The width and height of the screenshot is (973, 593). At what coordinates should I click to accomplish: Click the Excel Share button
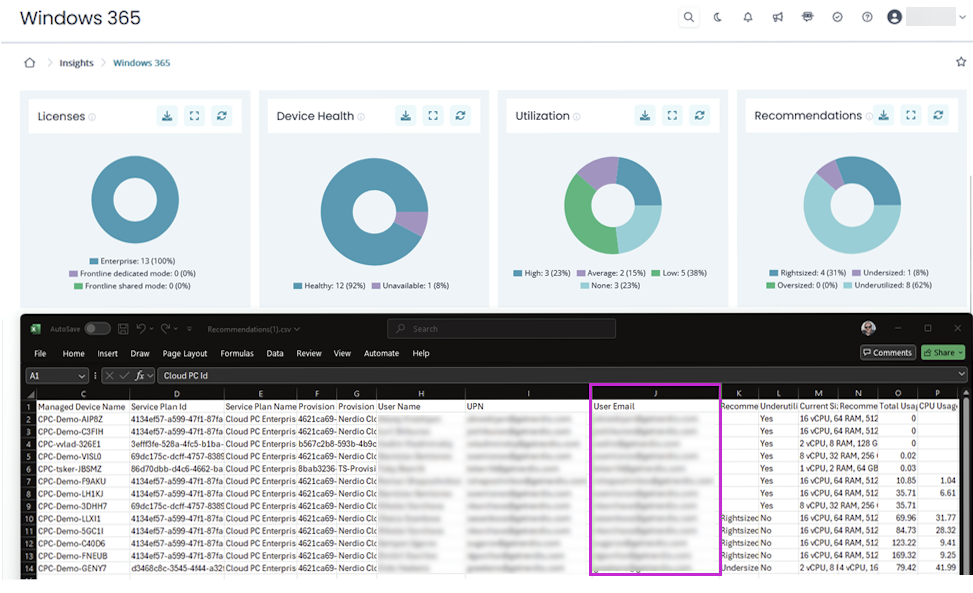(x=942, y=352)
